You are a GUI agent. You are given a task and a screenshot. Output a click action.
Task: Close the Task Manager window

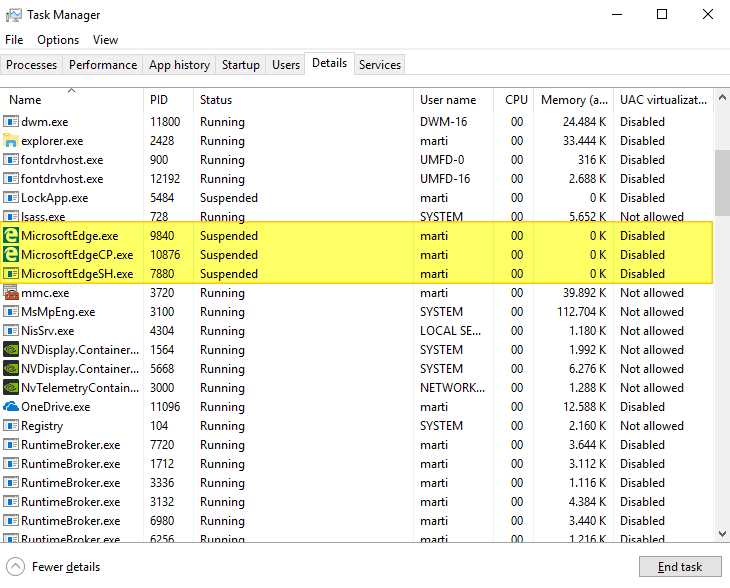click(708, 14)
